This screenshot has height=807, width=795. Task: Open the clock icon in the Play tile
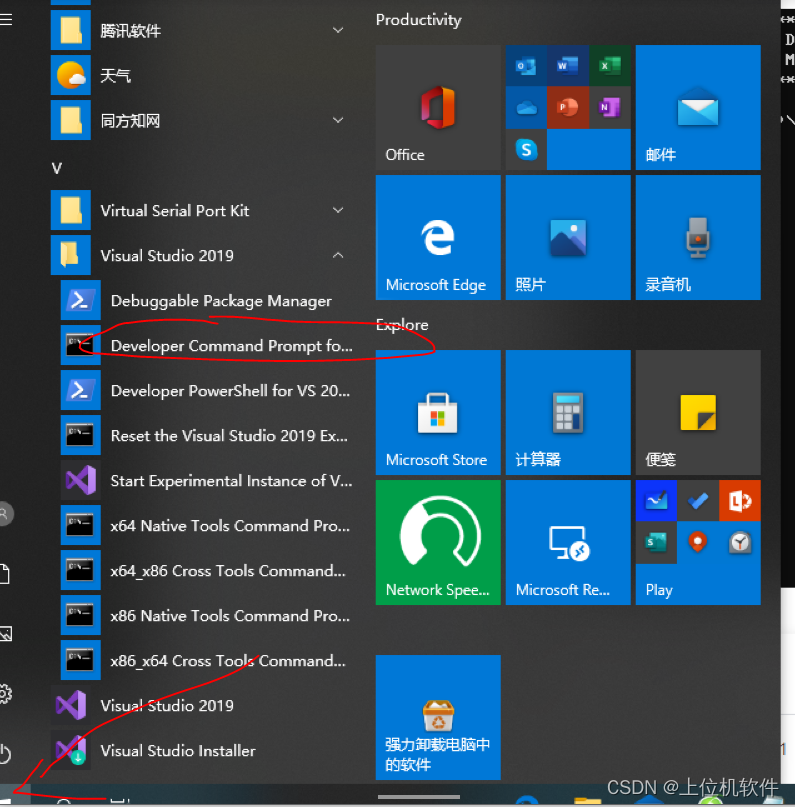click(739, 542)
